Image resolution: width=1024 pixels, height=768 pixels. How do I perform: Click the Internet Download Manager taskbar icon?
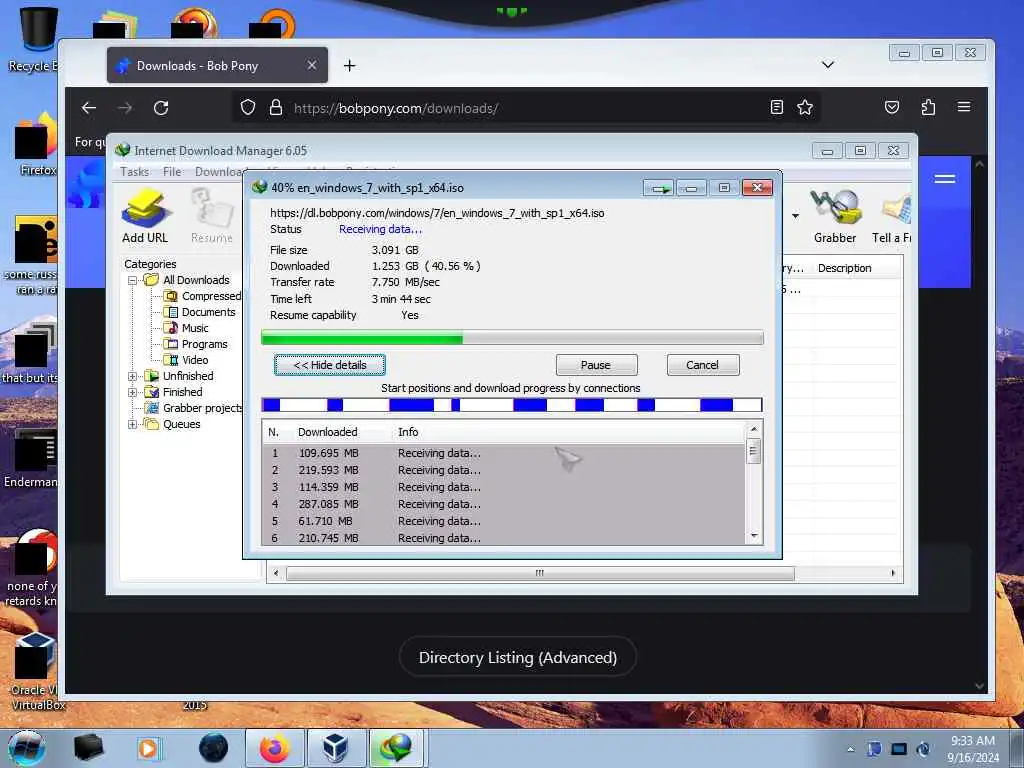pyautogui.click(x=396, y=748)
